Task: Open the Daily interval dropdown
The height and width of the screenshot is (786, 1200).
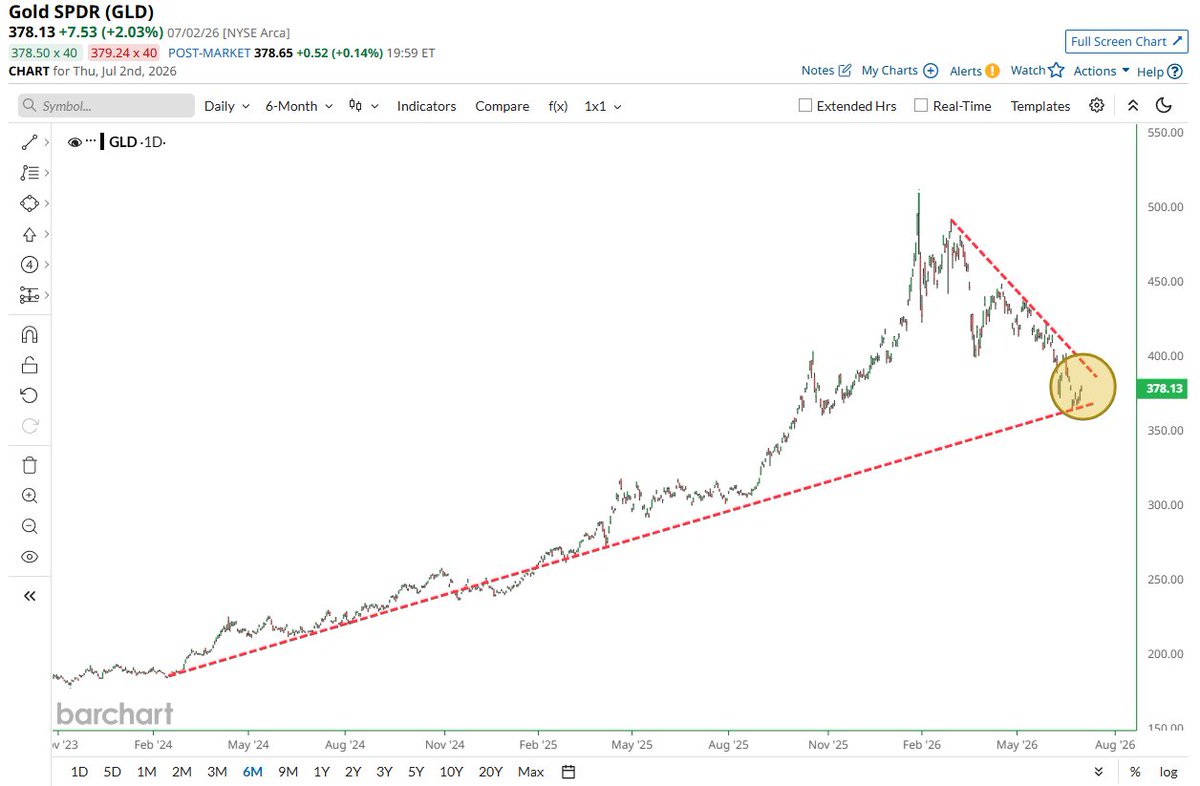Action: point(227,105)
